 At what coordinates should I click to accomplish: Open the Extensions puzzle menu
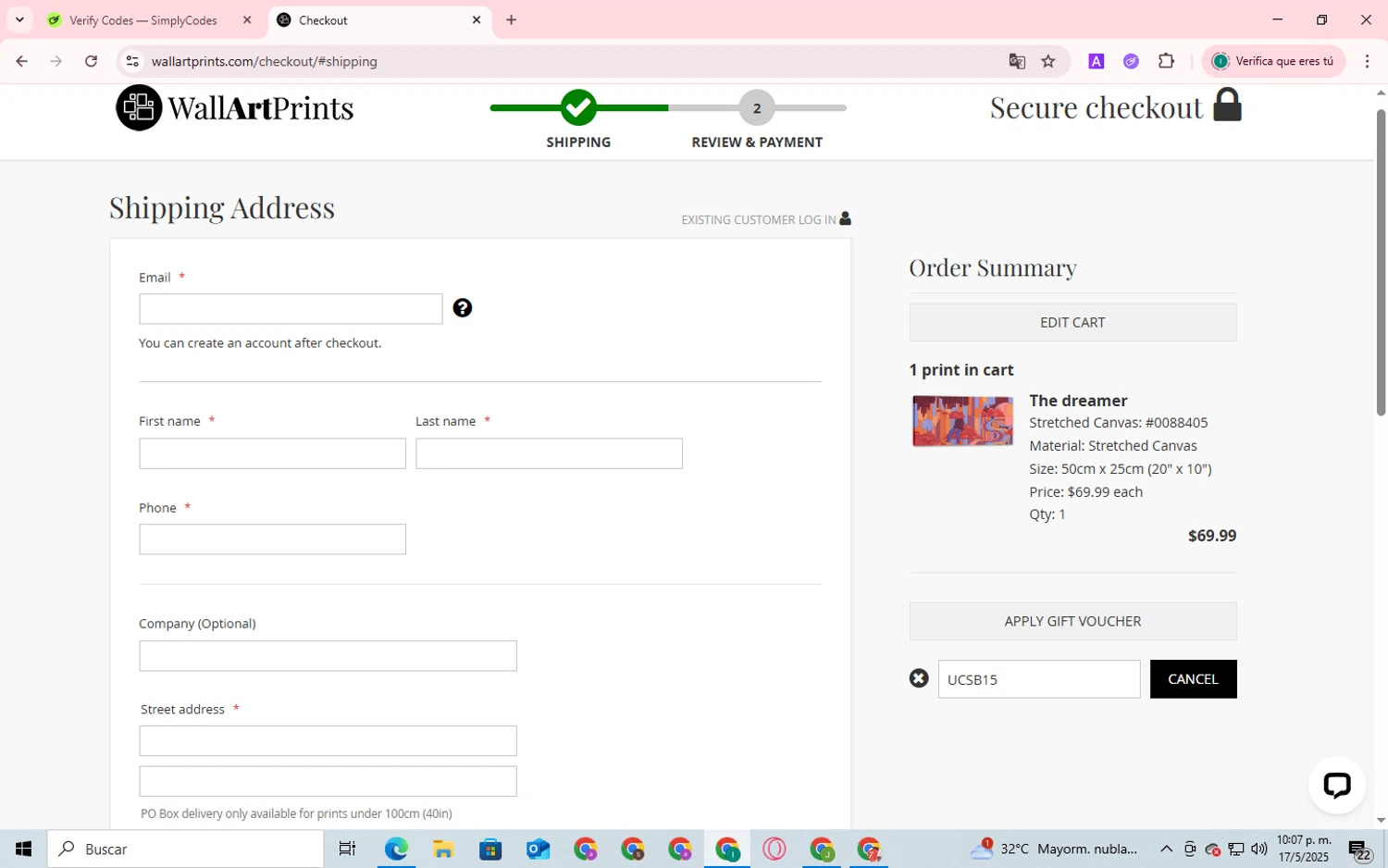(1166, 61)
